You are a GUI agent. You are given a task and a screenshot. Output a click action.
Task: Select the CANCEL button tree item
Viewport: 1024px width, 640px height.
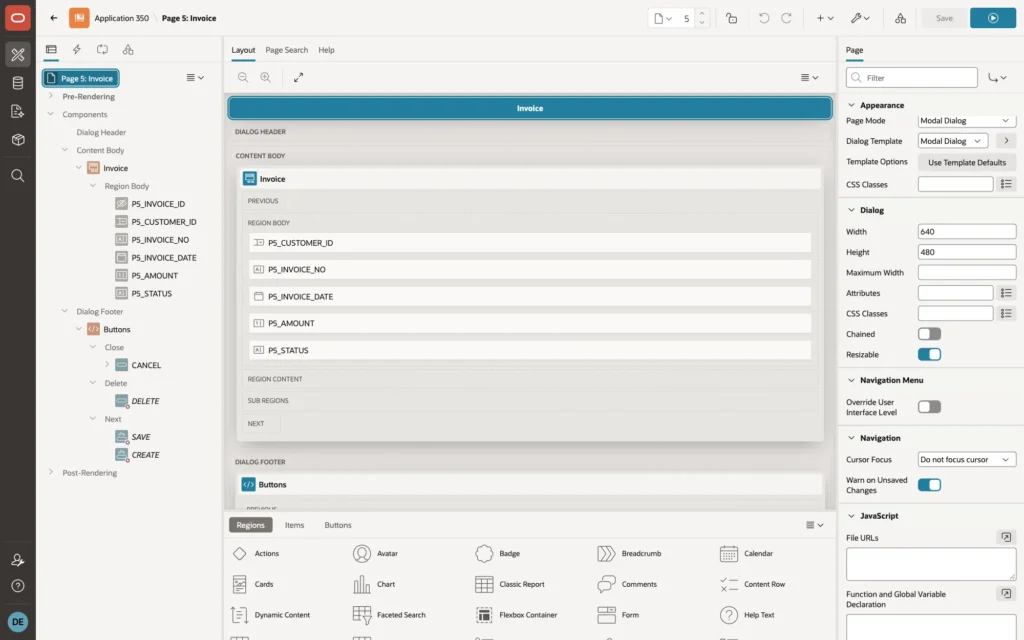138,365
